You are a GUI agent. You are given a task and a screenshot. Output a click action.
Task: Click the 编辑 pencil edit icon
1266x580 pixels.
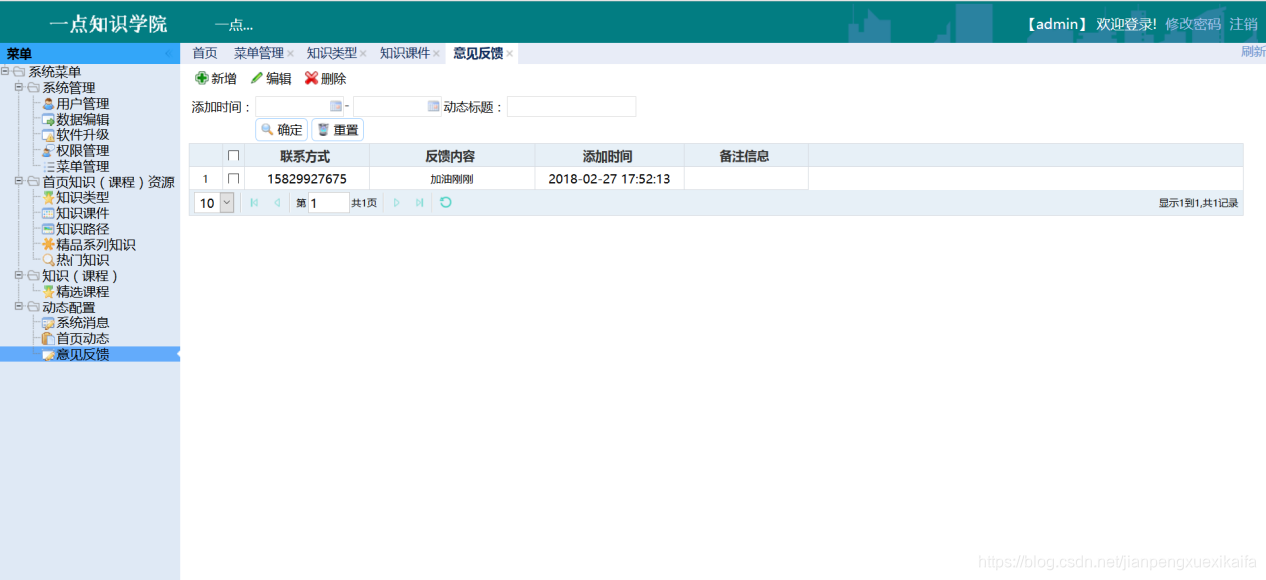(x=257, y=78)
